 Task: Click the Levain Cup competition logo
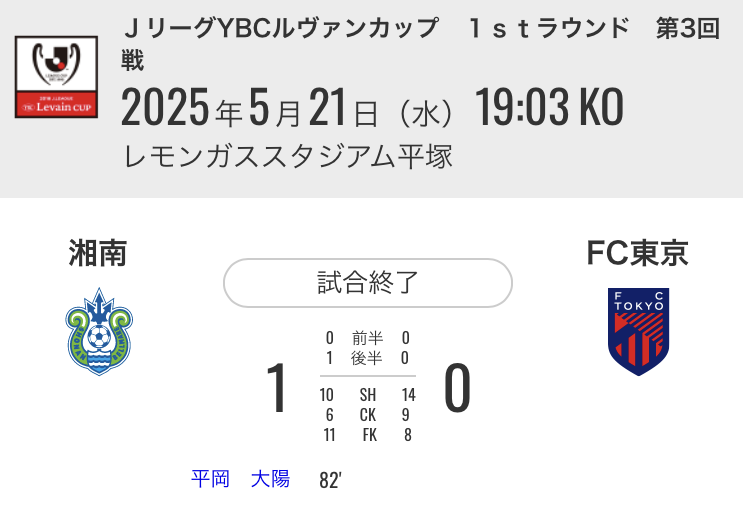pos(56,77)
